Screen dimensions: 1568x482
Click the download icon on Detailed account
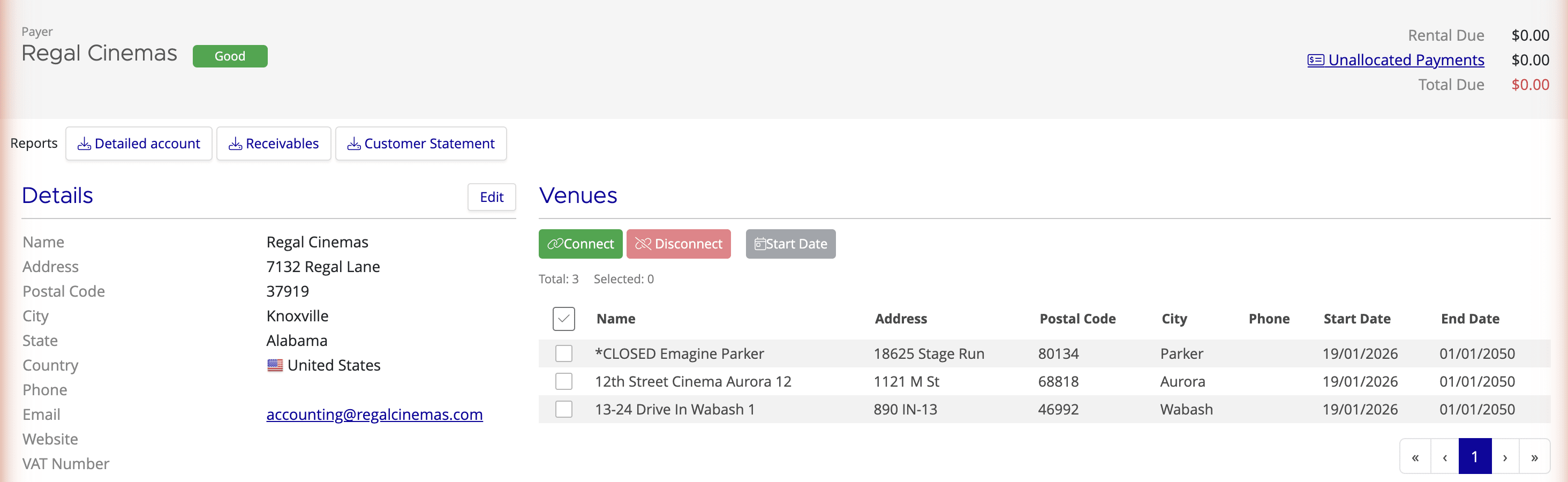84,144
